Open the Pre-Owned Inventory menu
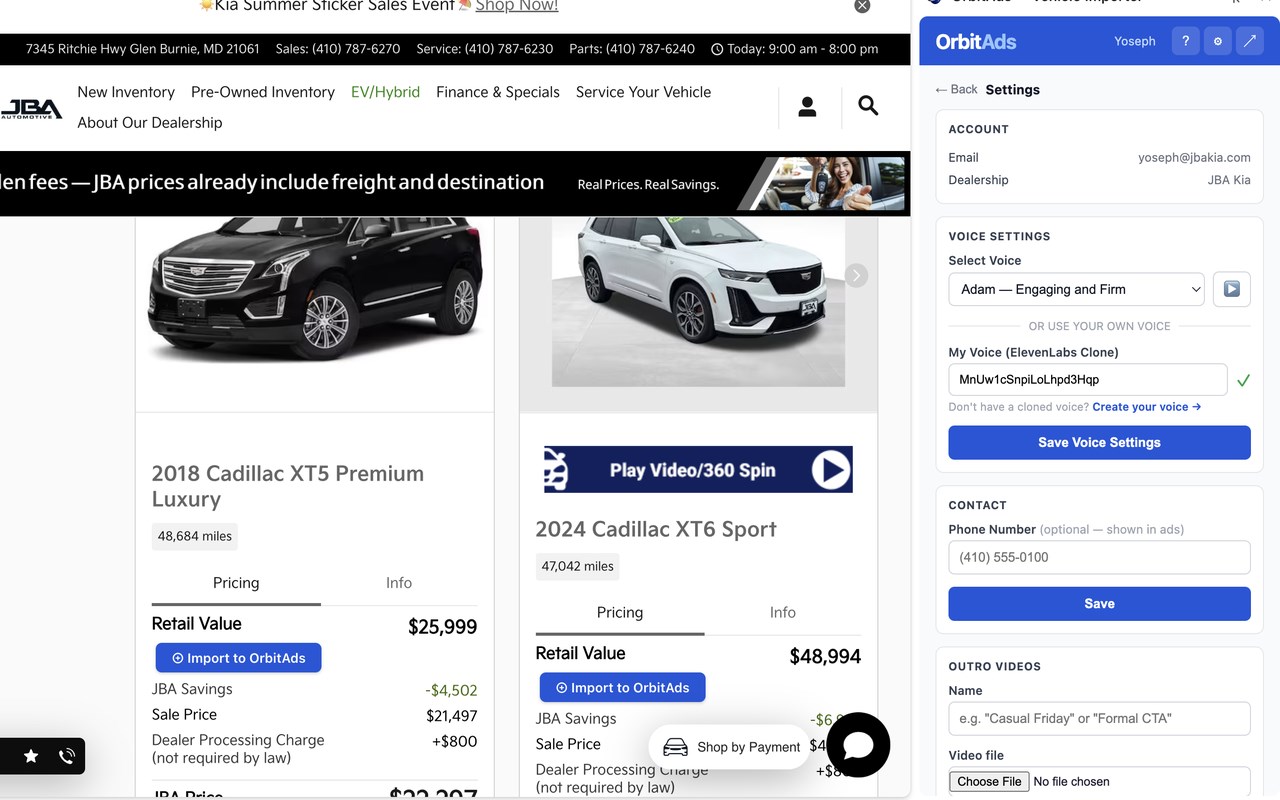Image resolution: width=1280 pixels, height=800 pixels. click(263, 92)
